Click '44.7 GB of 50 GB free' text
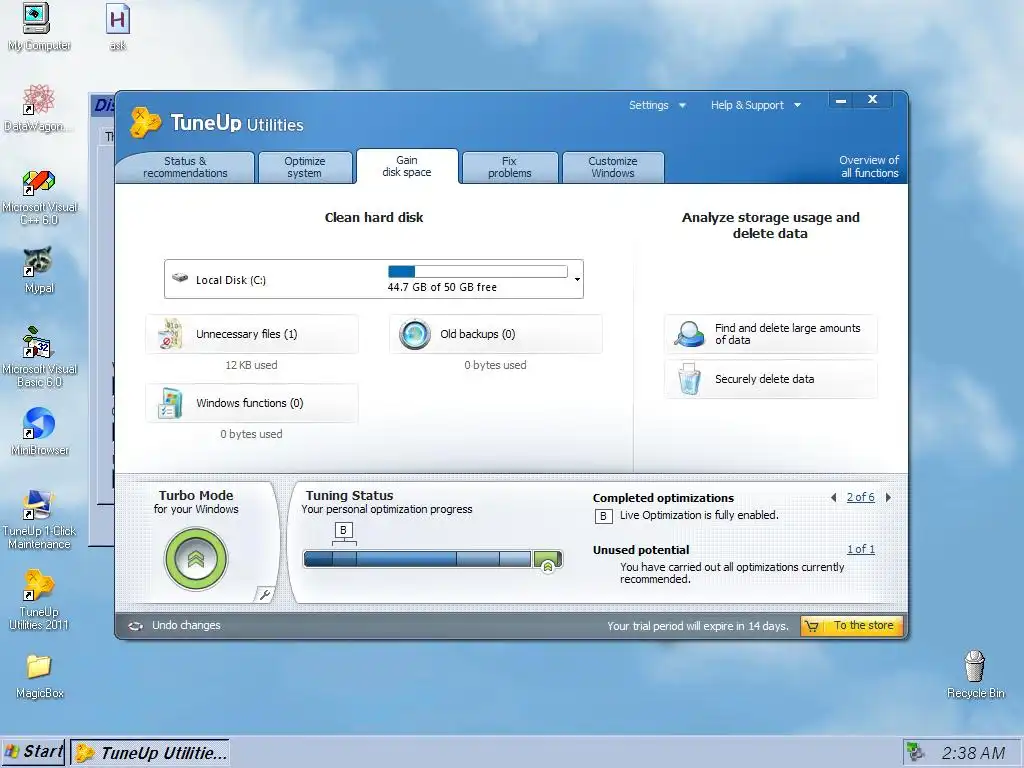Screen dimensions: 1024x768 coord(442,287)
